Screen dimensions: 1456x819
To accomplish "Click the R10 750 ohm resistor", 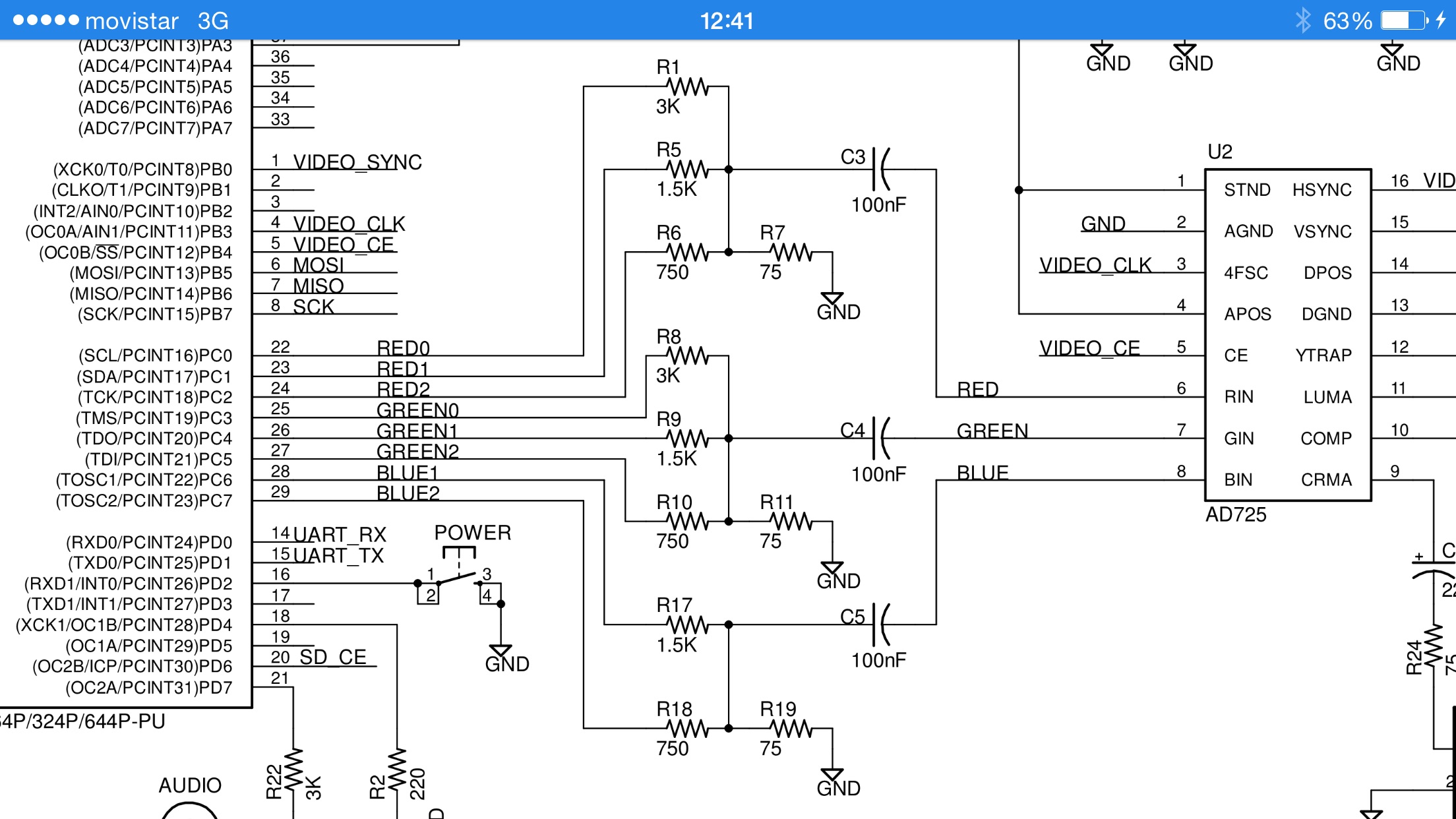I will (686, 522).
